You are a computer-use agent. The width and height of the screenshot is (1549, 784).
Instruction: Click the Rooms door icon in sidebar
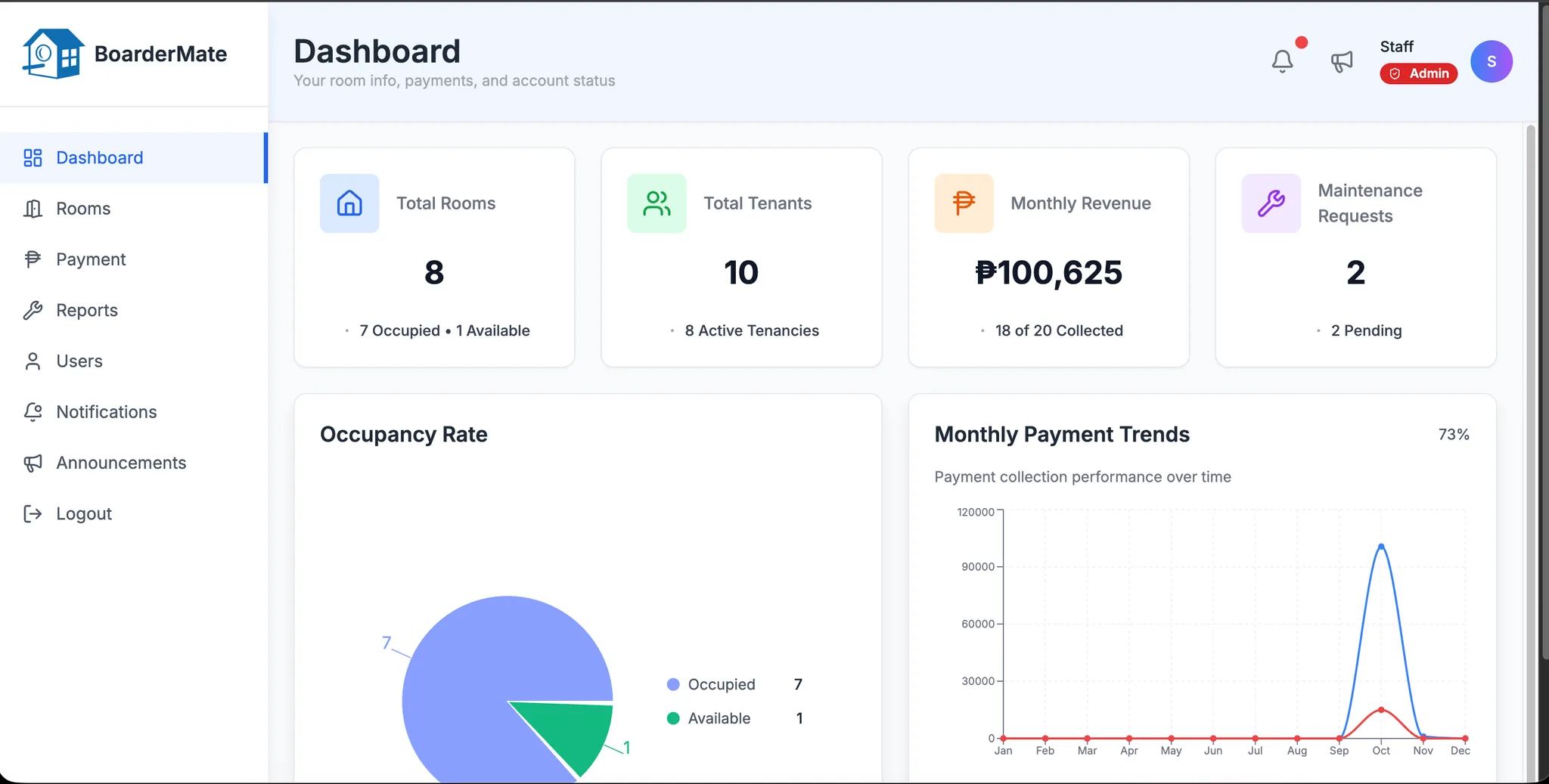click(33, 209)
